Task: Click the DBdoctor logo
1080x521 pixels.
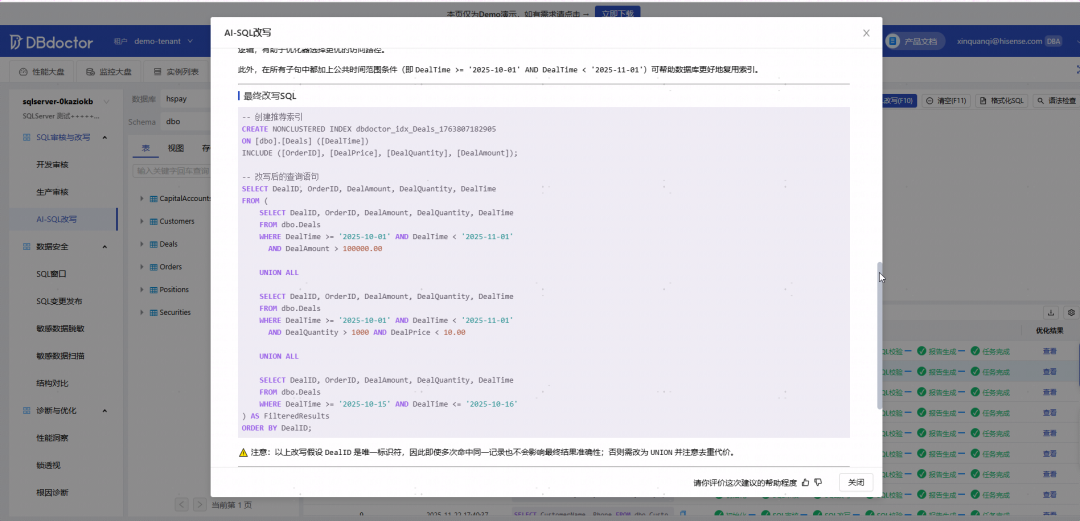Action: pos(52,42)
